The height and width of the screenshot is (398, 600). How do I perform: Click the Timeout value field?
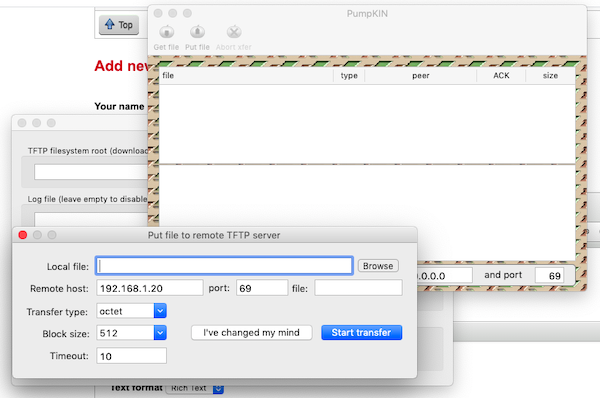(x=131, y=356)
